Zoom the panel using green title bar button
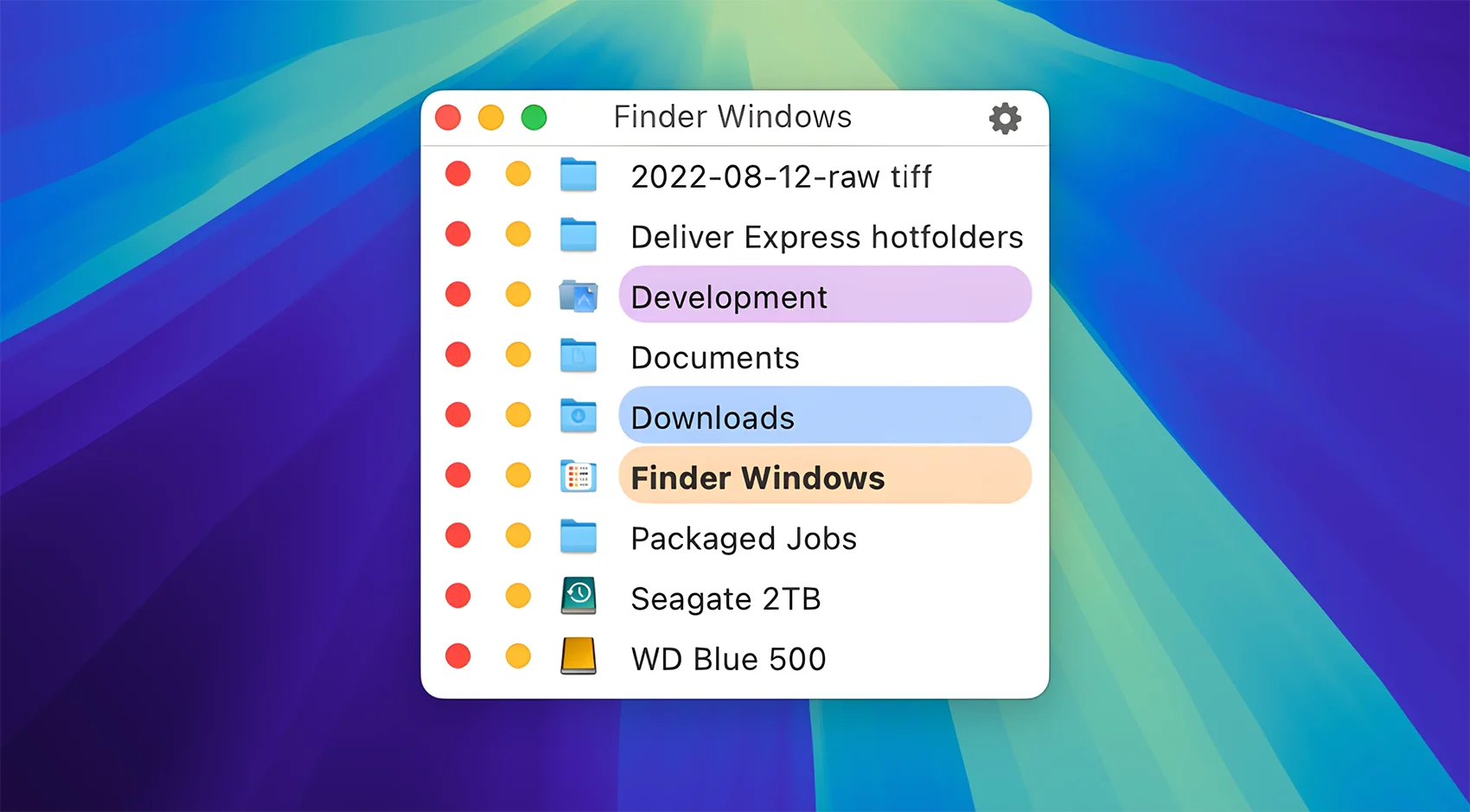 tap(534, 118)
